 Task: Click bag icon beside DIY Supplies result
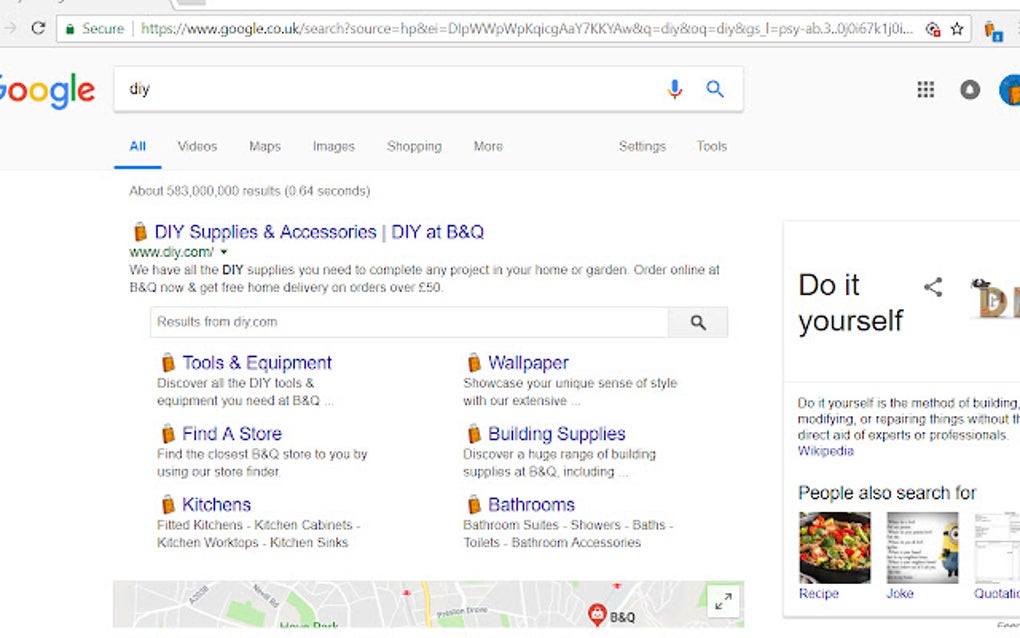[x=140, y=232]
